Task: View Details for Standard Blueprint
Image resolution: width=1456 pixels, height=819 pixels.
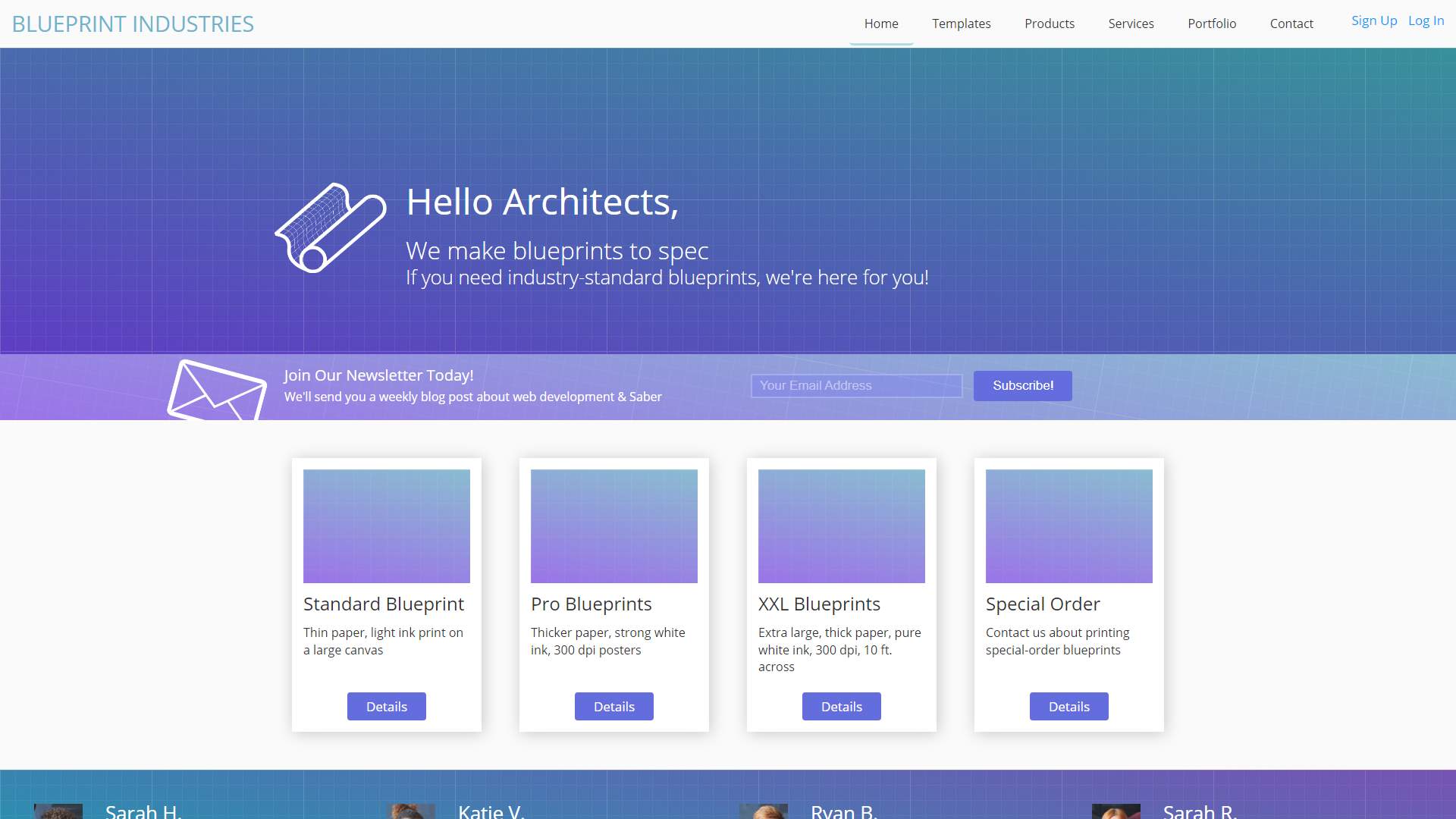Action: click(387, 707)
